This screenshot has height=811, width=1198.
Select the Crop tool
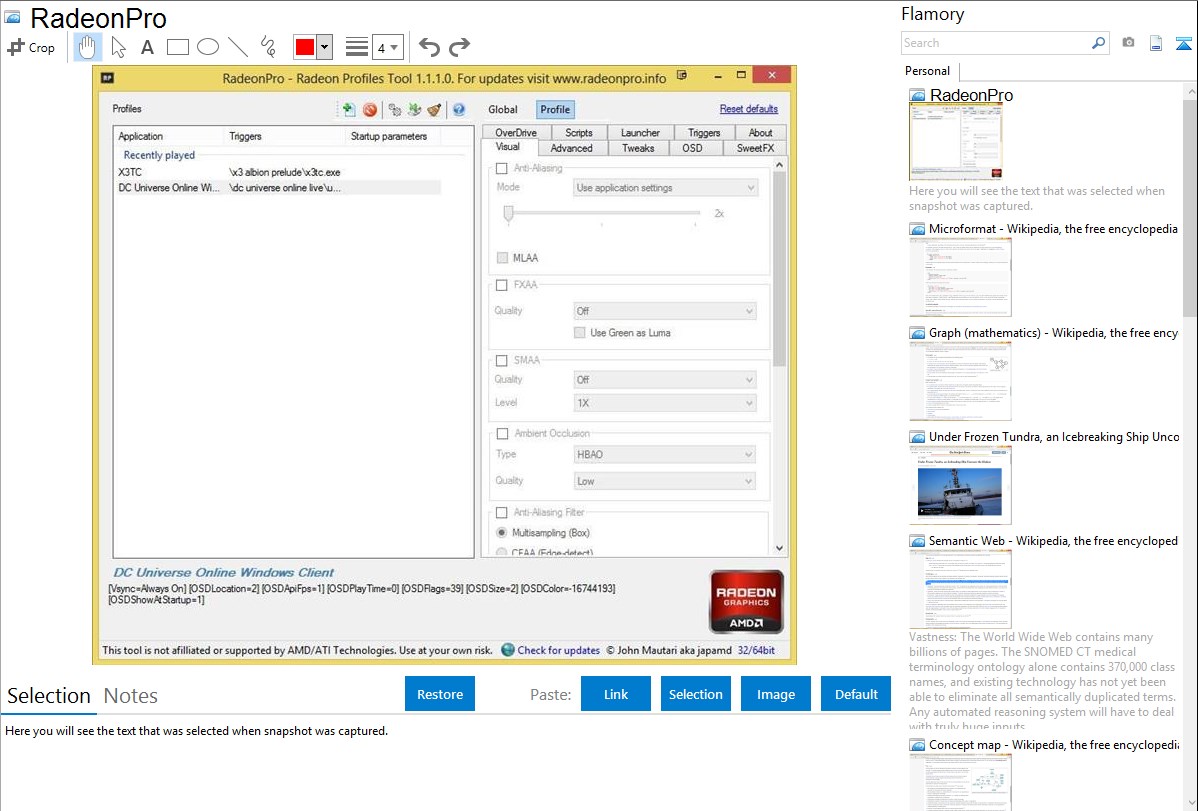pos(31,47)
